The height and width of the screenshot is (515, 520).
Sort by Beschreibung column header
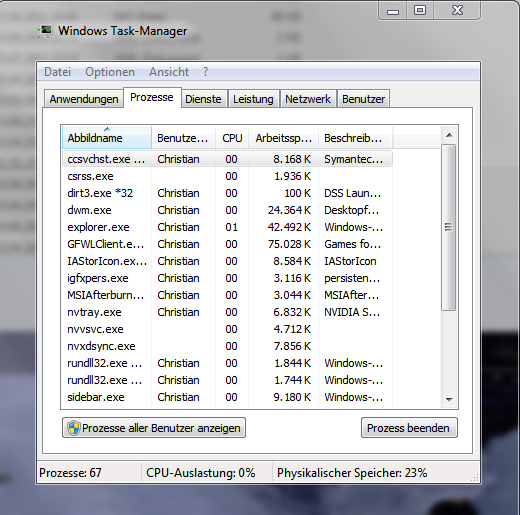pyautogui.click(x=356, y=137)
